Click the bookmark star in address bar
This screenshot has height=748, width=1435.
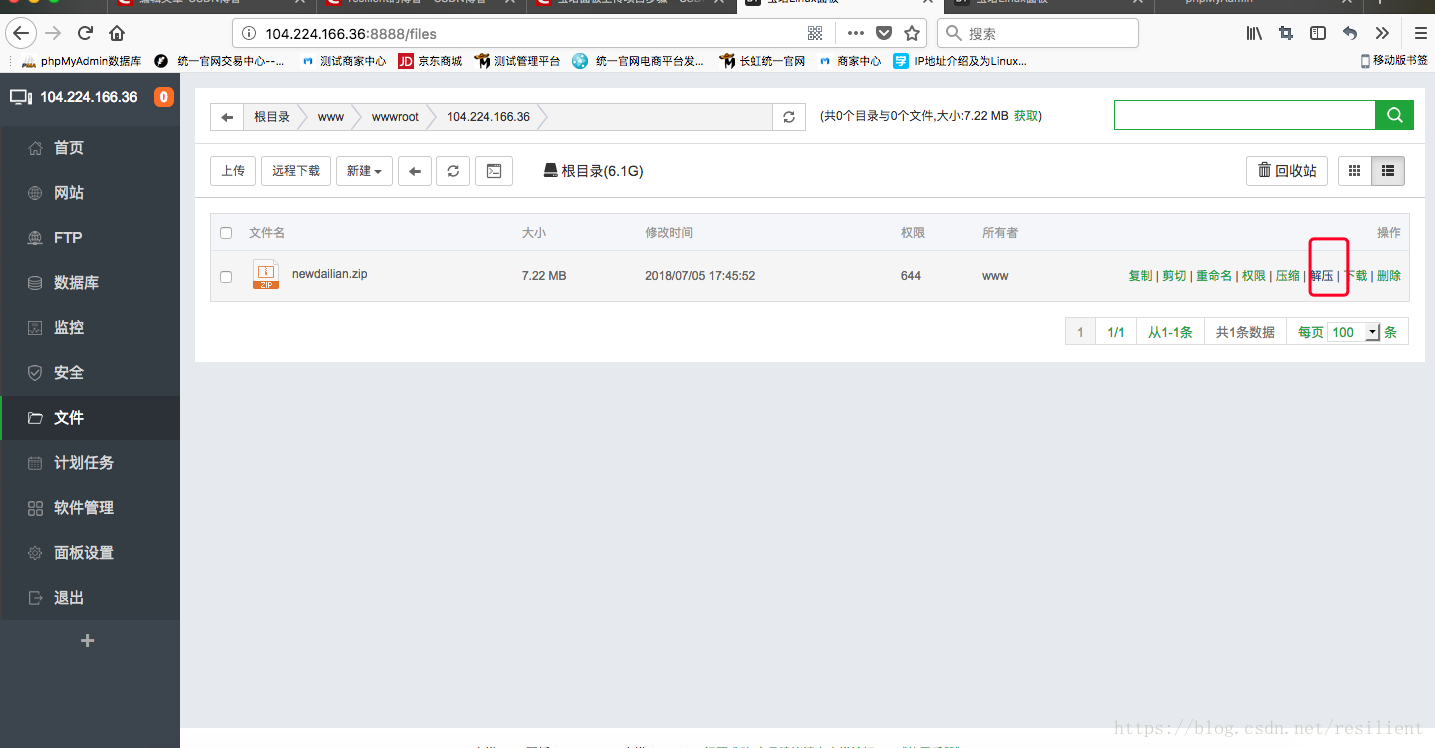click(x=912, y=33)
